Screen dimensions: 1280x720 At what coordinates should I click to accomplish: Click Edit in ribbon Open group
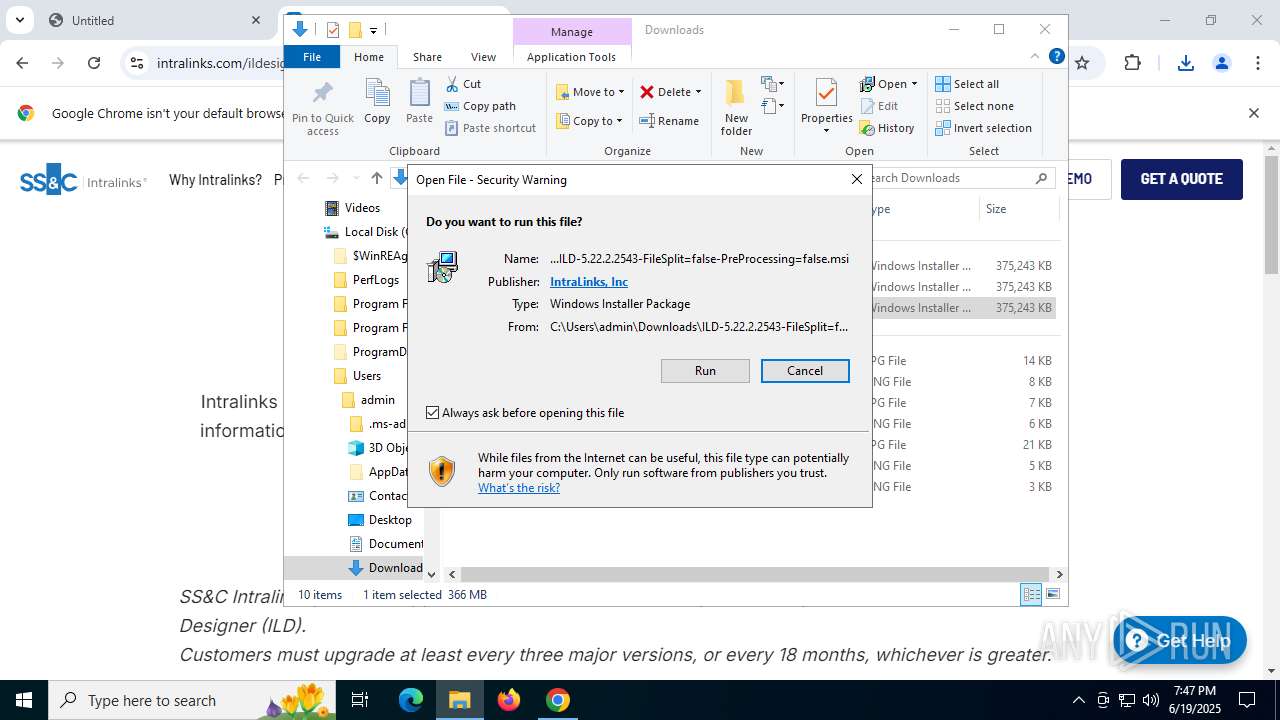coord(879,106)
